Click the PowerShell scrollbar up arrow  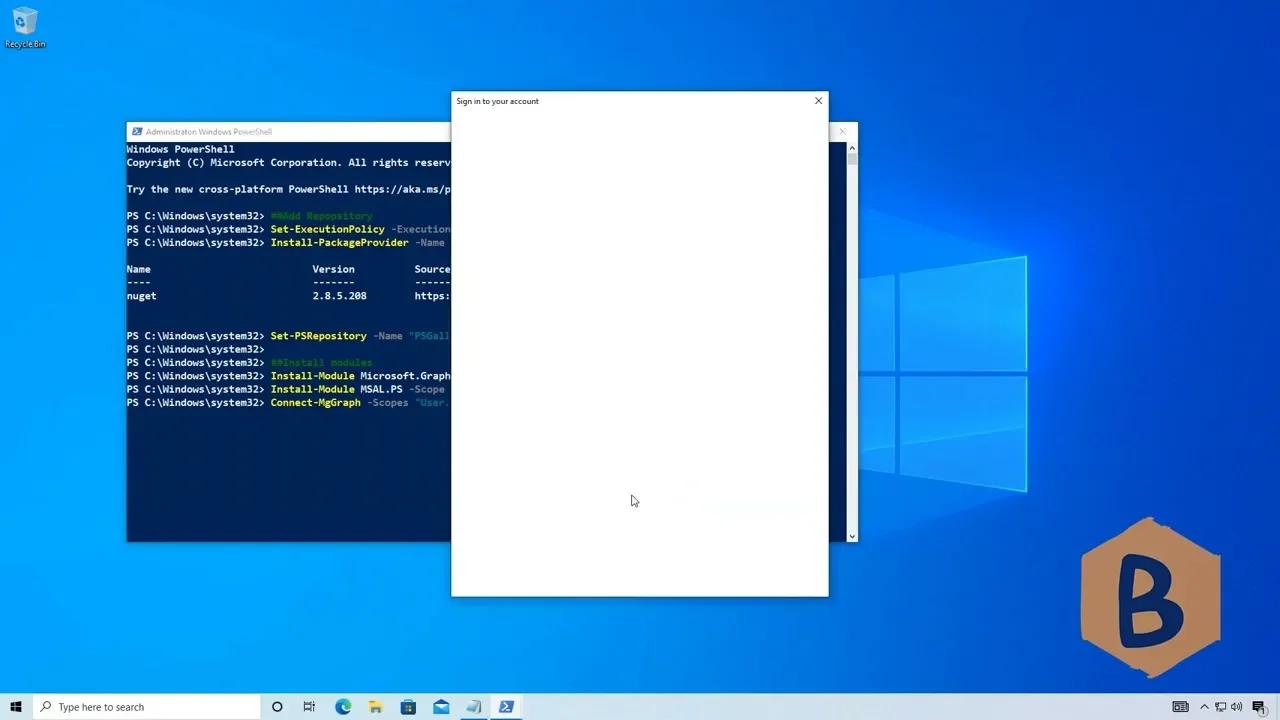pos(852,147)
